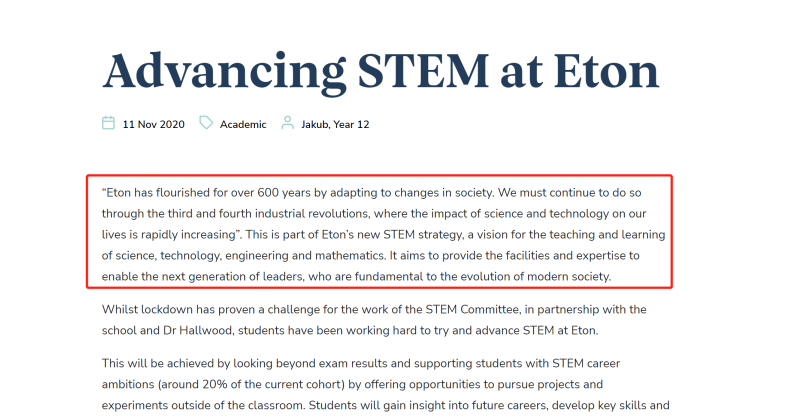Click the author name Jakub, Year 12
The image size is (797, 419).
[x=335, y=125]
